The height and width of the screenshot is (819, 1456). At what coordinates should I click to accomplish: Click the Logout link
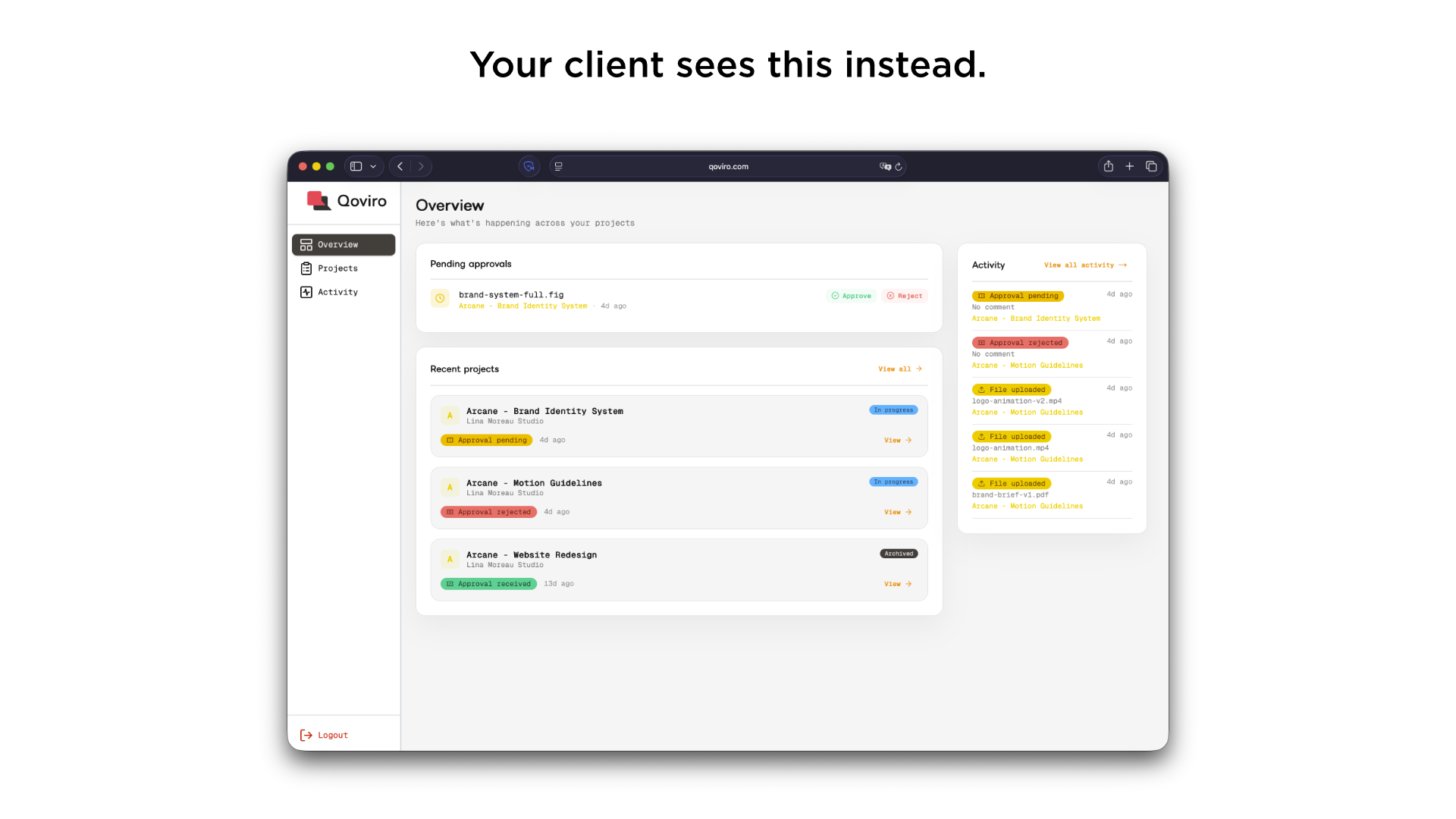coord(324,735)
